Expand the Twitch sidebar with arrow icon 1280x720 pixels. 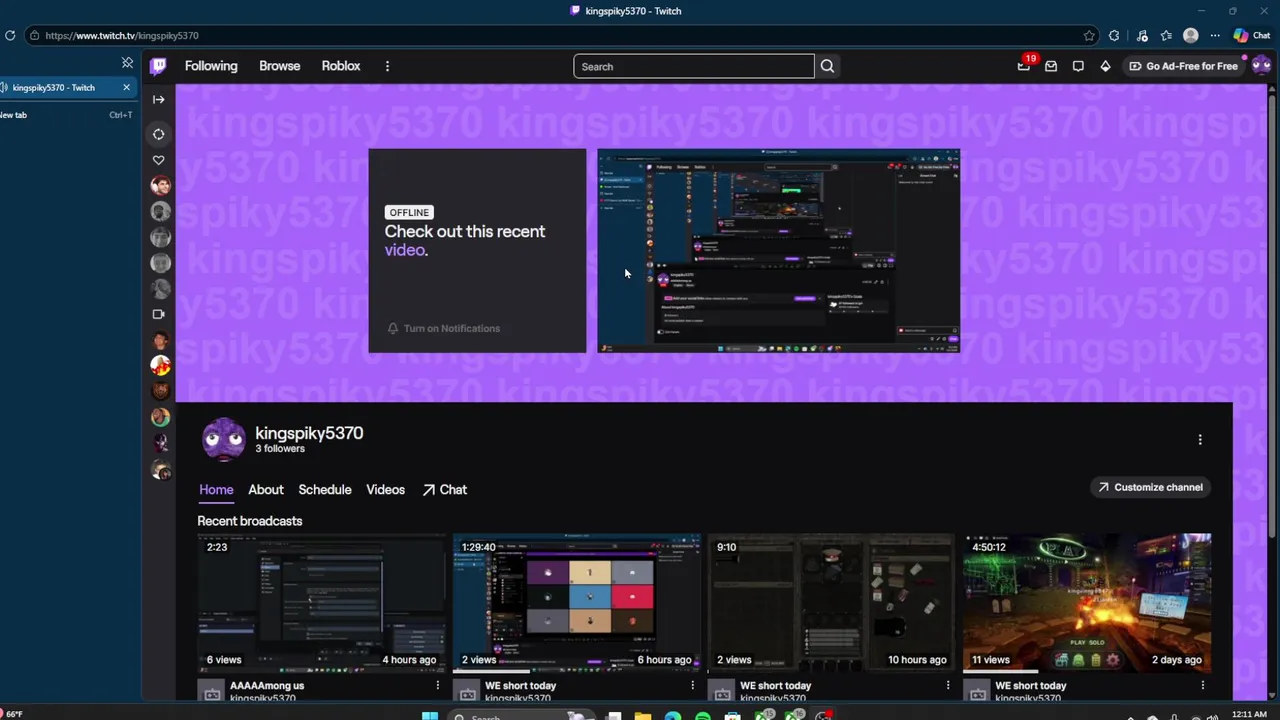158,99
